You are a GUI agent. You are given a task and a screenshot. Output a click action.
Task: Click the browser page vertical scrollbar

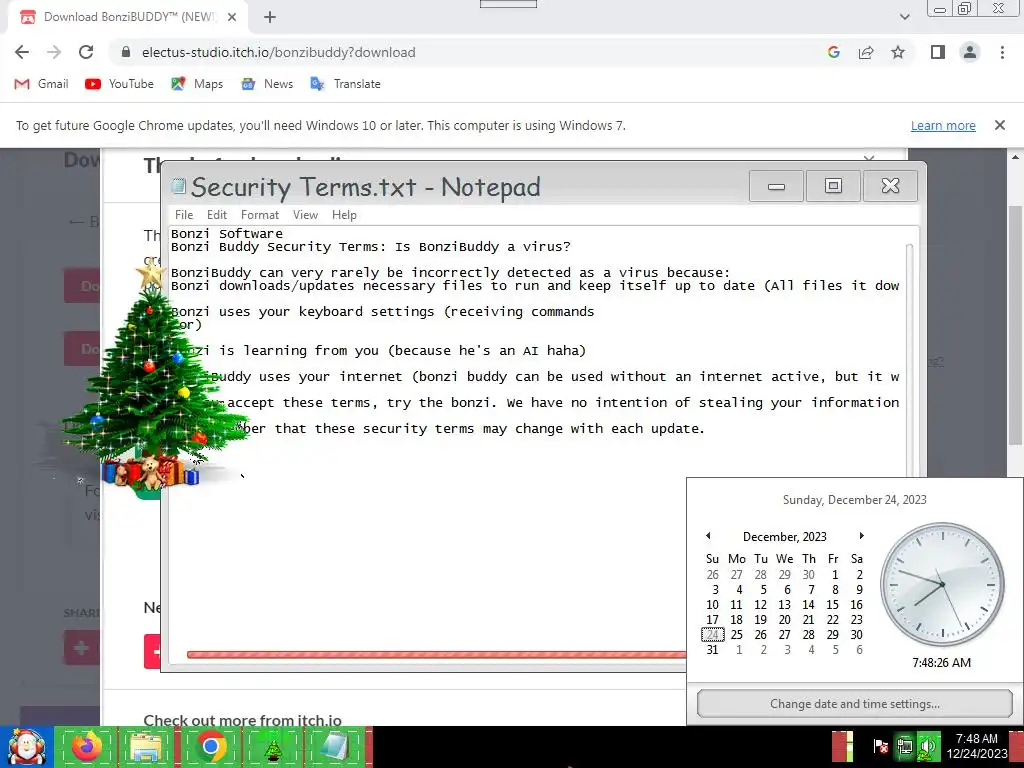coord(1015,325)
